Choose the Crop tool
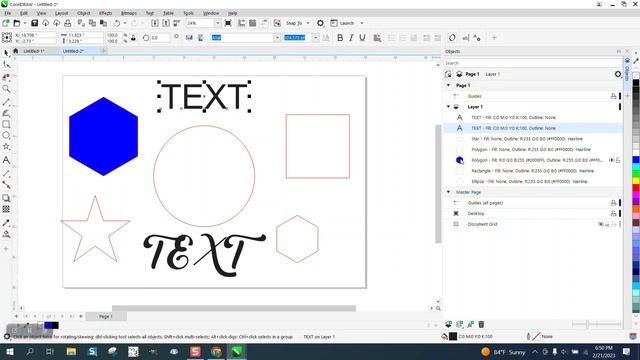 pos(6,77)
